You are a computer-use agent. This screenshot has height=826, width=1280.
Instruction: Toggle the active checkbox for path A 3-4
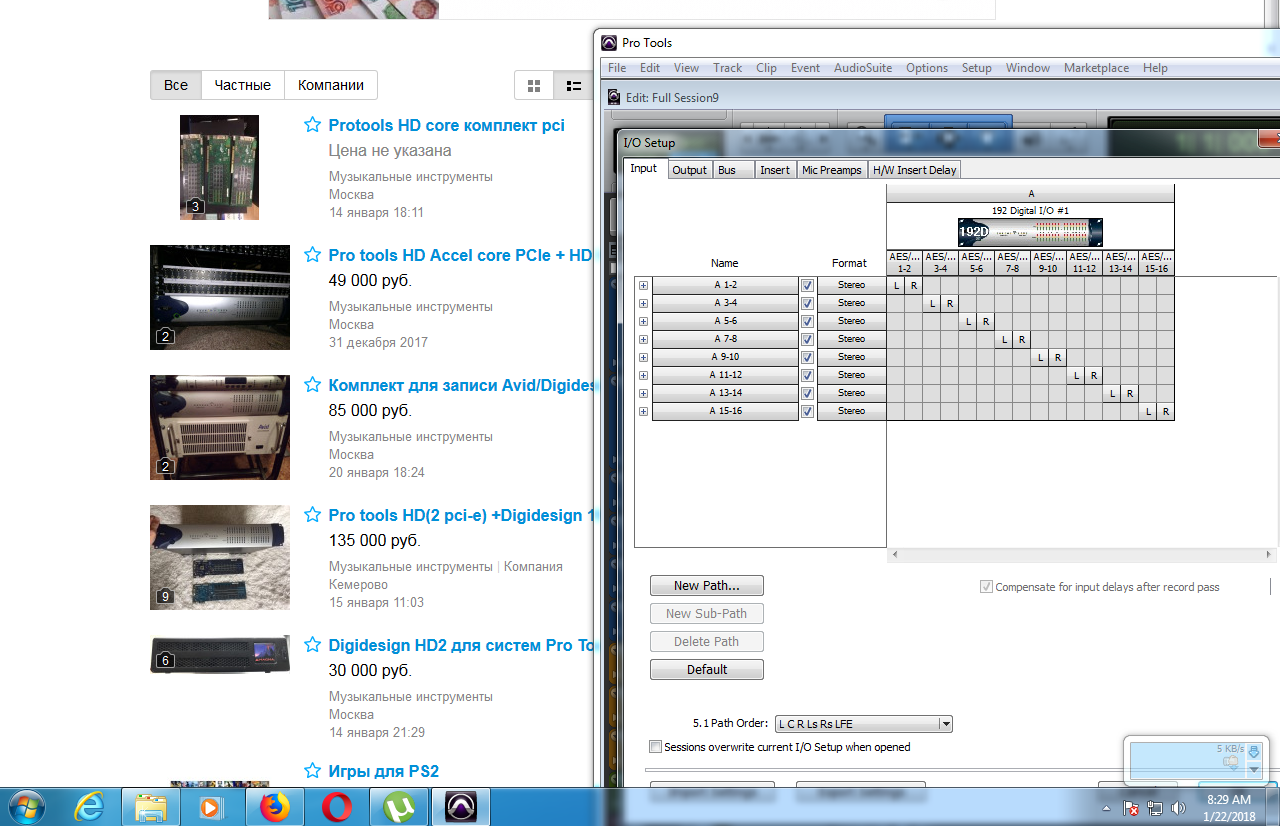click(x=807, y=303)
